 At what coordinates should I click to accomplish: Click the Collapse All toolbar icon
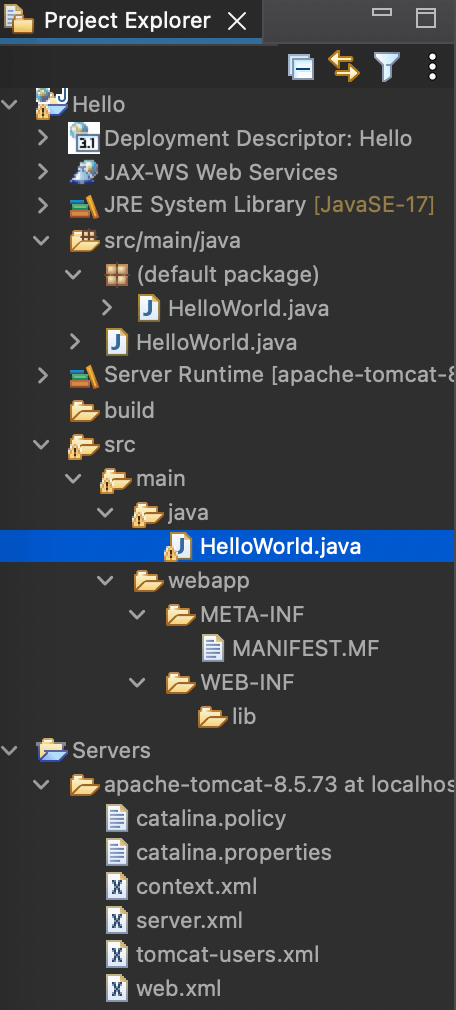pos(301,67)
